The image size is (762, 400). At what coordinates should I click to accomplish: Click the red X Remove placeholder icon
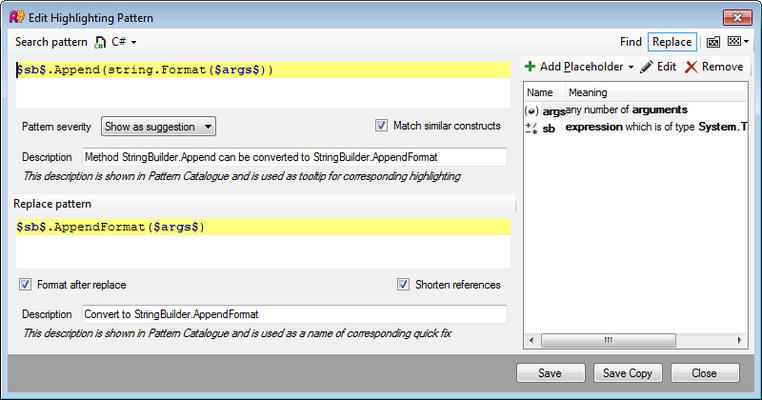[x=691, y=67]
